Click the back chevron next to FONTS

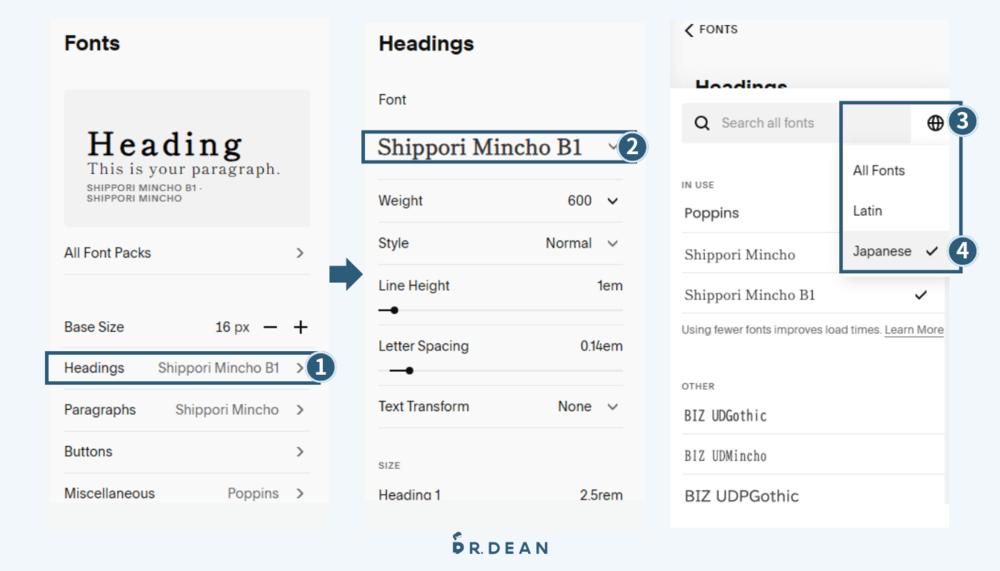pos(689,30)
